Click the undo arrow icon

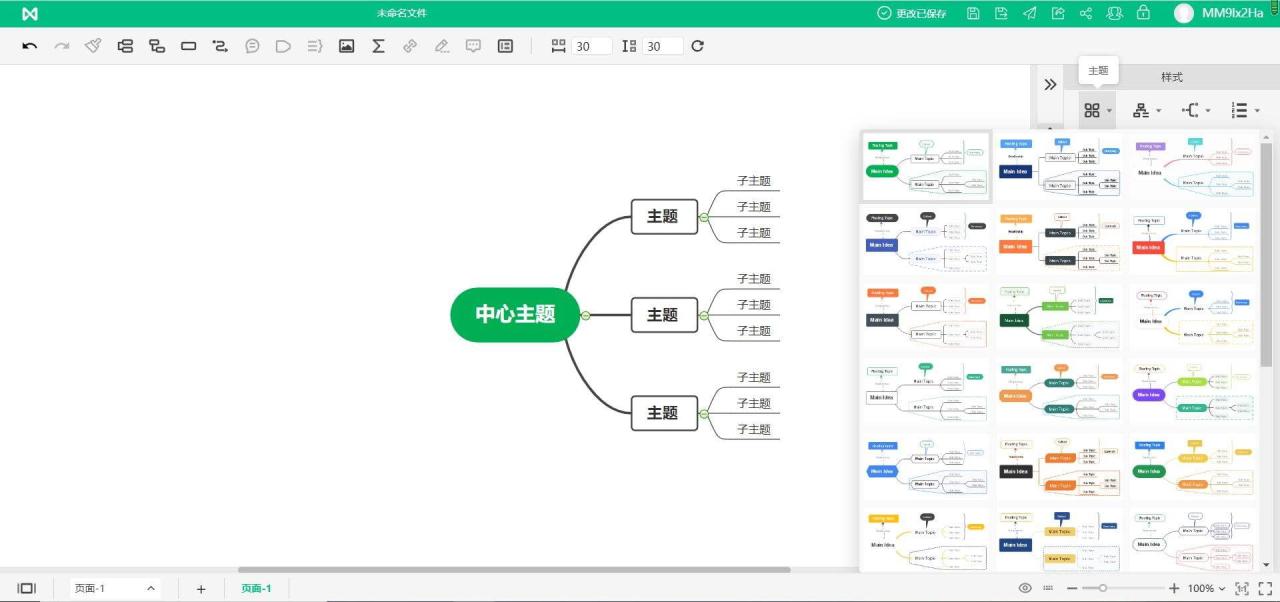point(30,46)
